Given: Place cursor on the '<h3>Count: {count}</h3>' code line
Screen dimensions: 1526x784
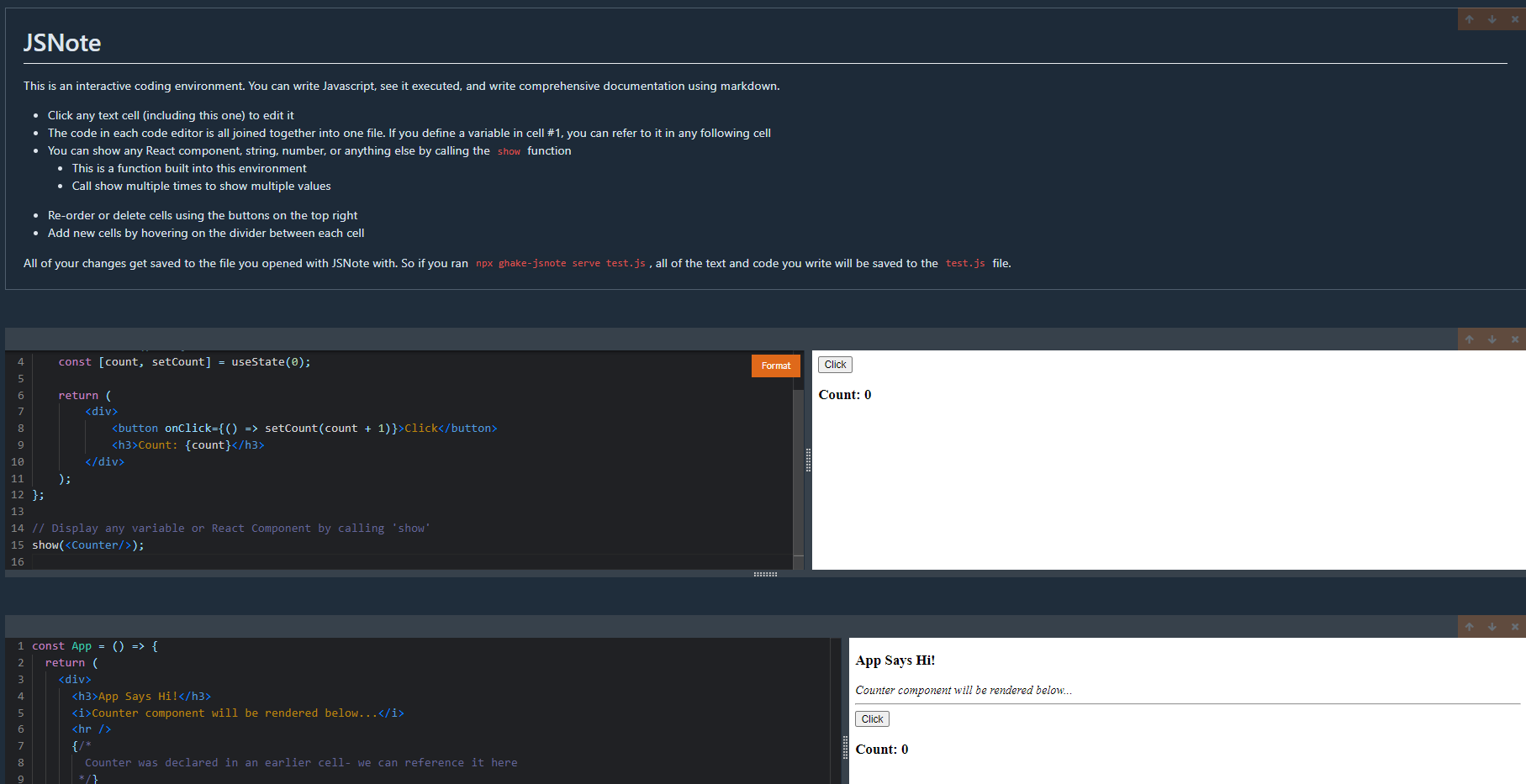Looking at the screenshot, I should (188, 445).
